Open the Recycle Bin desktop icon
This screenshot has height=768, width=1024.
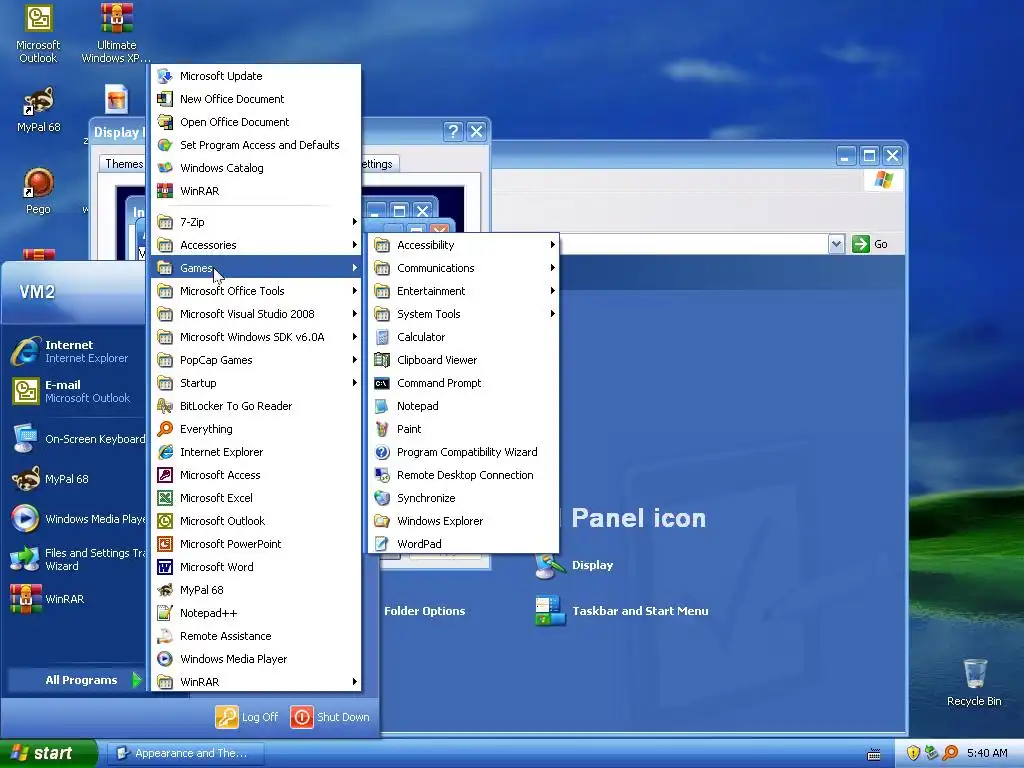click(x=974, y=682)
